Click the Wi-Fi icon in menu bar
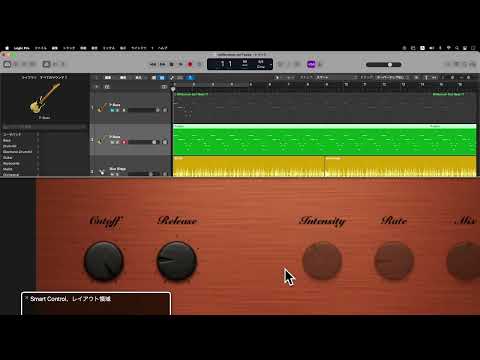This screenshot has height=360, width=480. [449, 48]
